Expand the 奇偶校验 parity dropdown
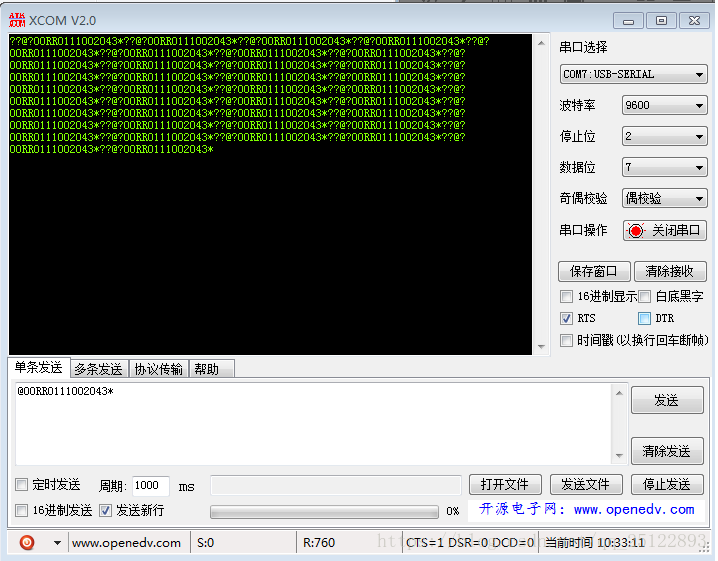The image size is (718, 561). coord(664,198)
